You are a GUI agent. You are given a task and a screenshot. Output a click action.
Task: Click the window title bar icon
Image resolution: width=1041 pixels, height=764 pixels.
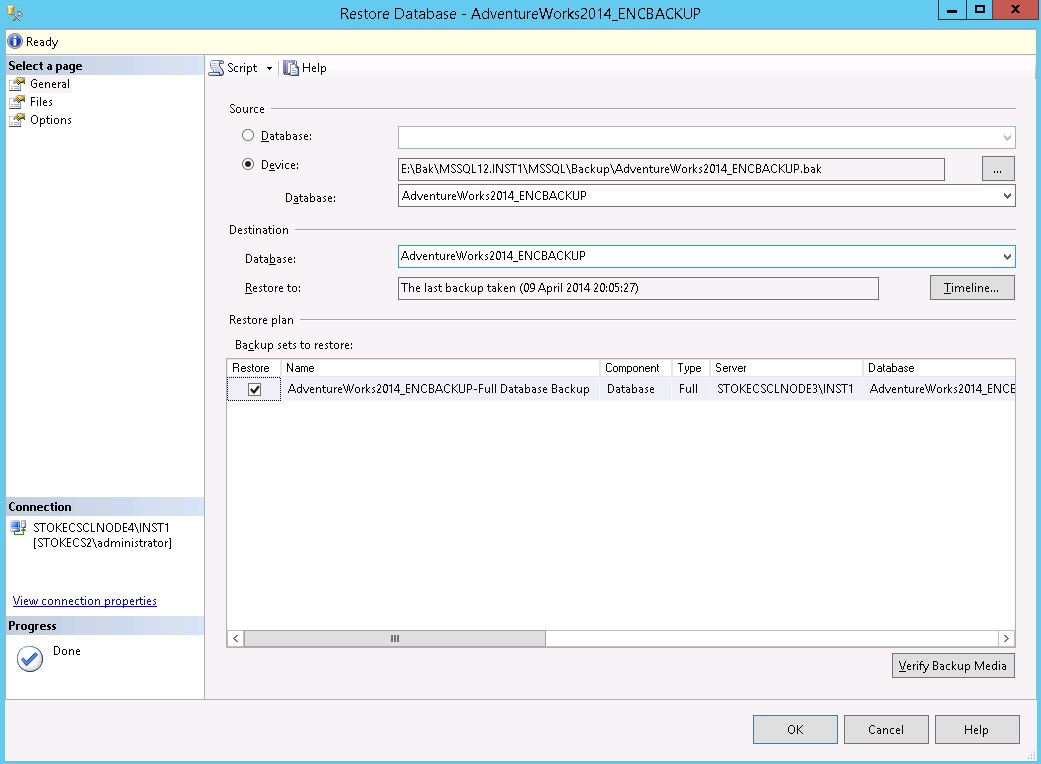pyautogui.click(x=15, y=13)
